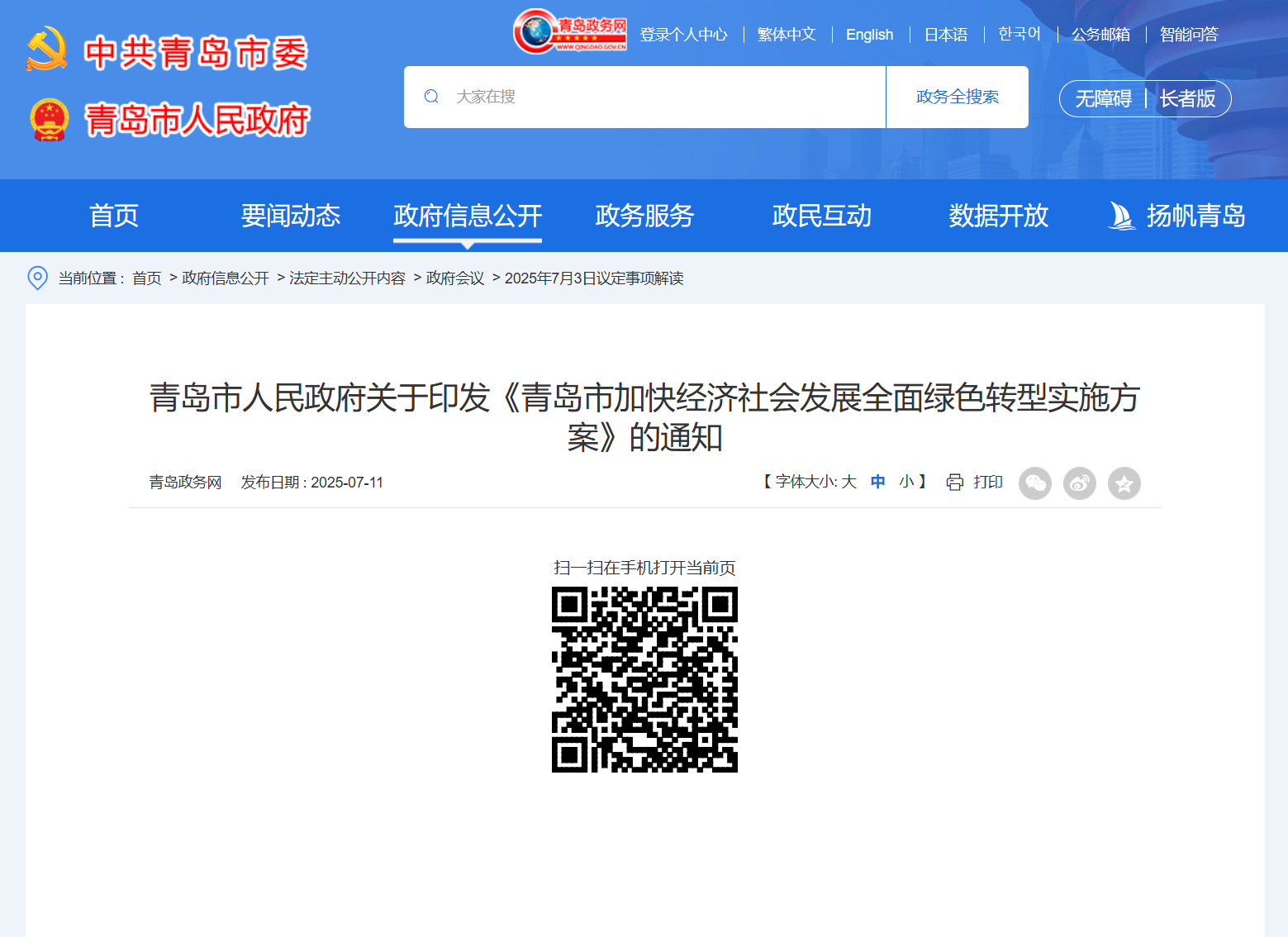
Task: Open the 政务服务 navigation tab
Action: (644, 216)
